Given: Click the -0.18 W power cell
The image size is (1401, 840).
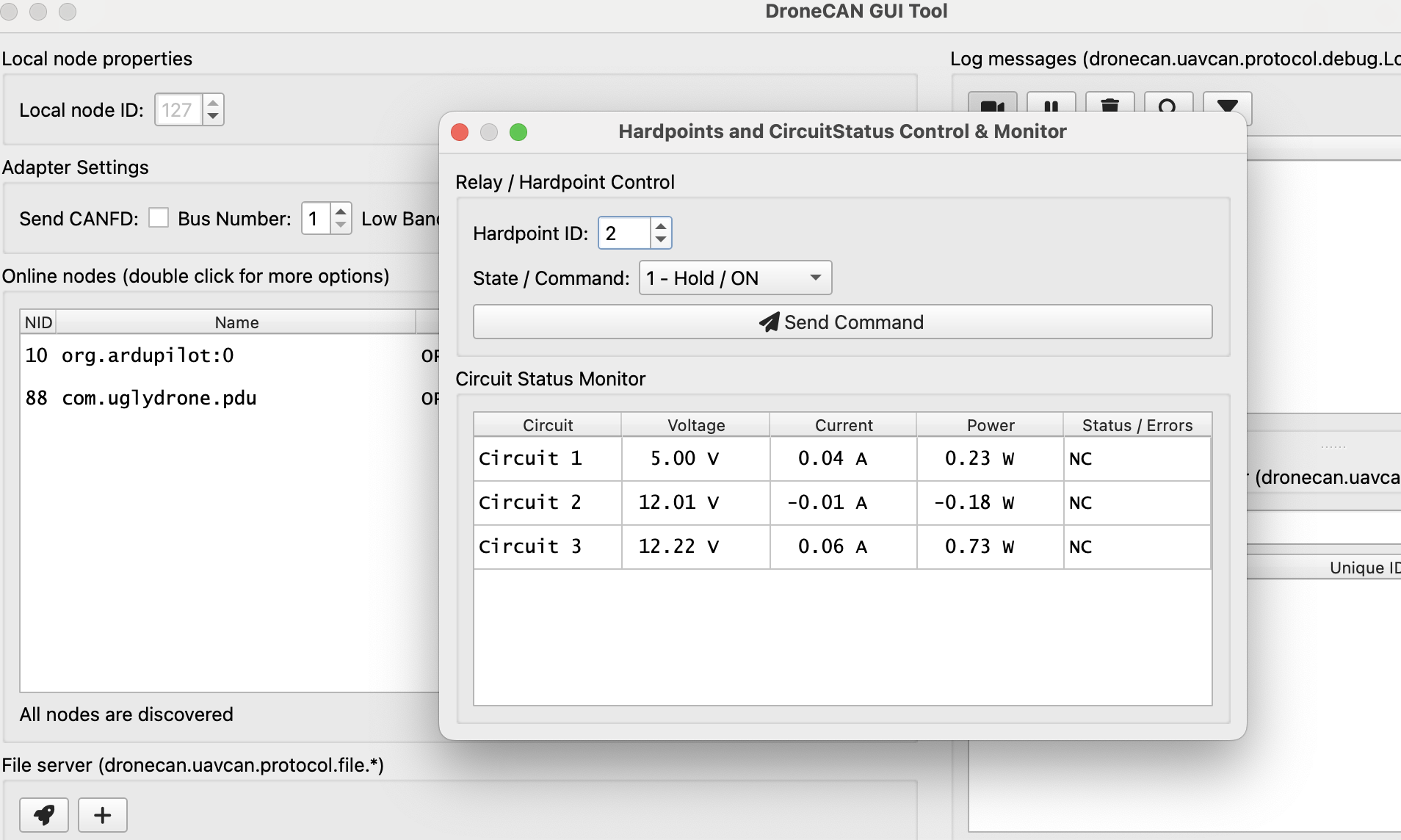Looking at the screenshot, I should (991, 503).
